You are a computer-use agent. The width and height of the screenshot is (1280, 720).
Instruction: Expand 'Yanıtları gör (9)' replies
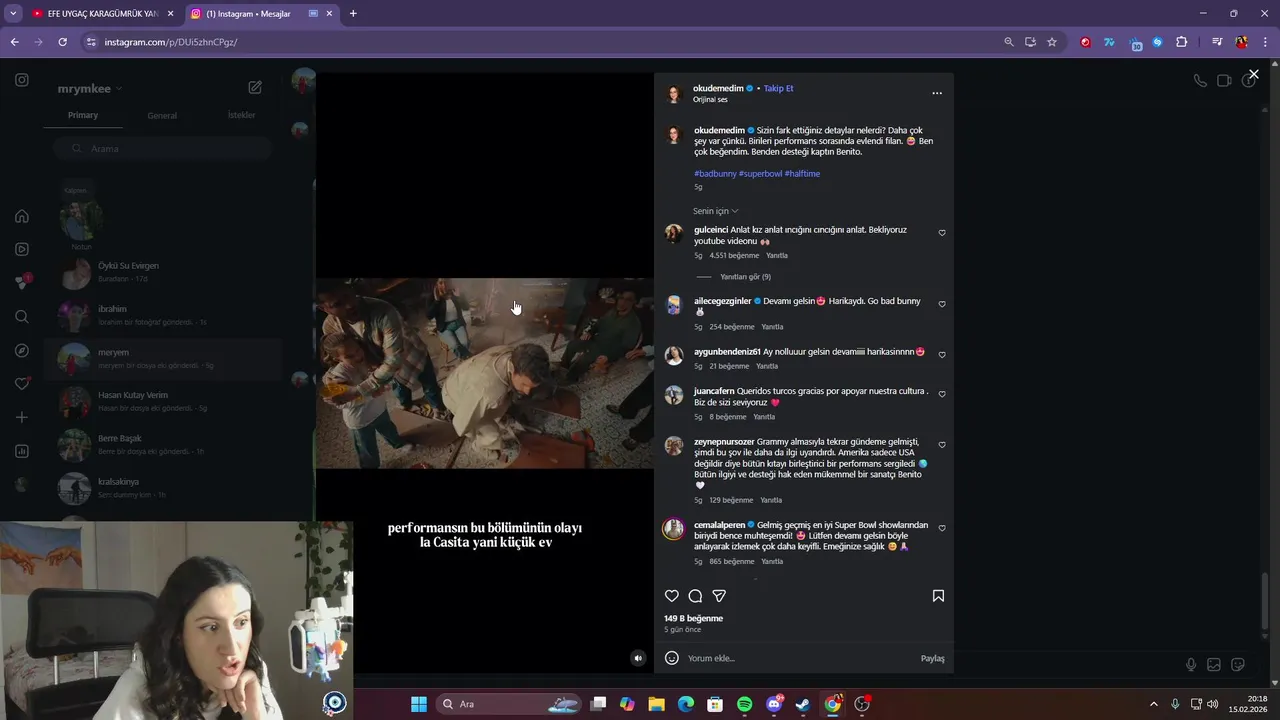click(x=745, y=277)
